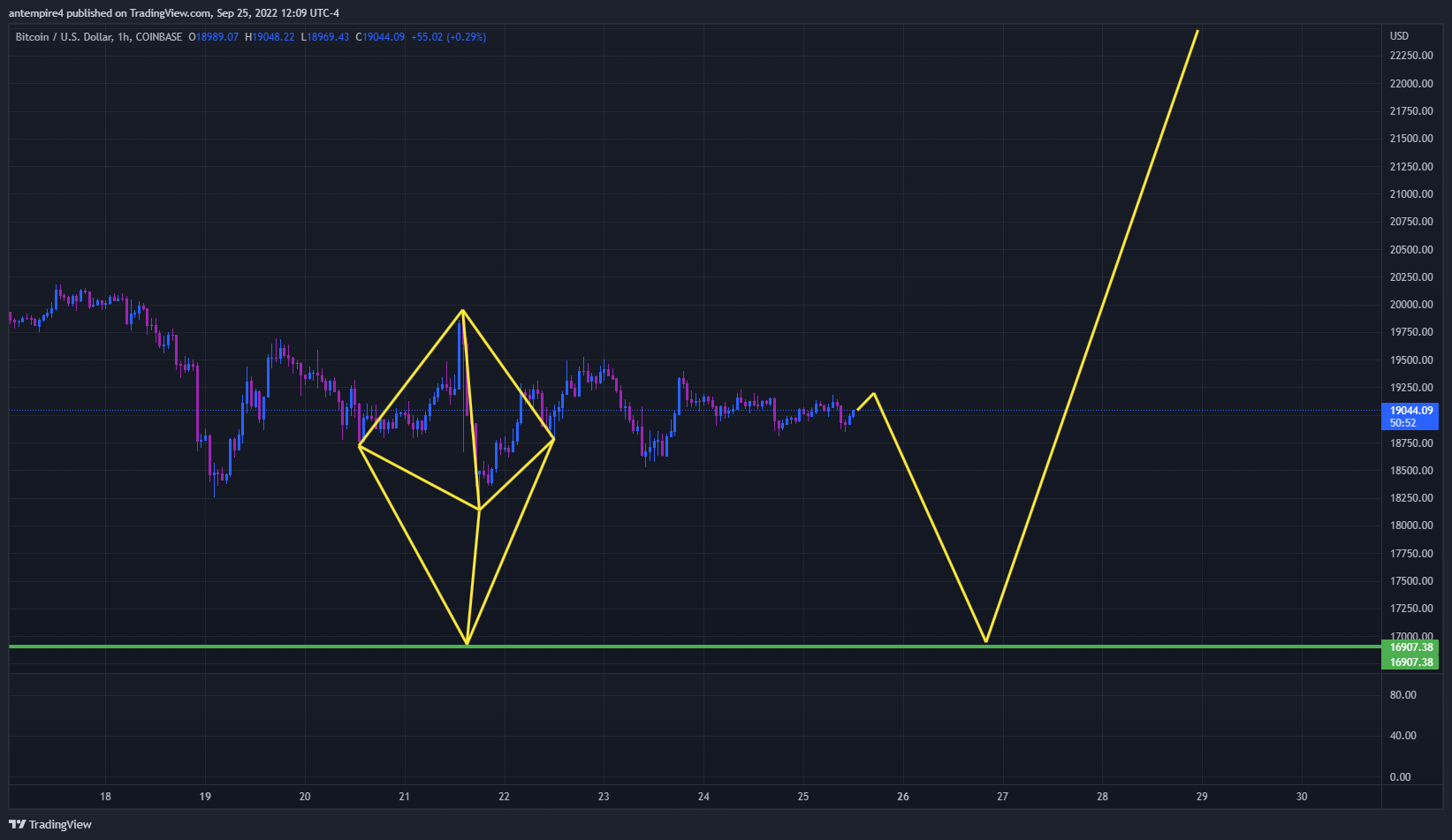
Task: Click date label 27 on time axis
Action: (x=1002, y=797)
